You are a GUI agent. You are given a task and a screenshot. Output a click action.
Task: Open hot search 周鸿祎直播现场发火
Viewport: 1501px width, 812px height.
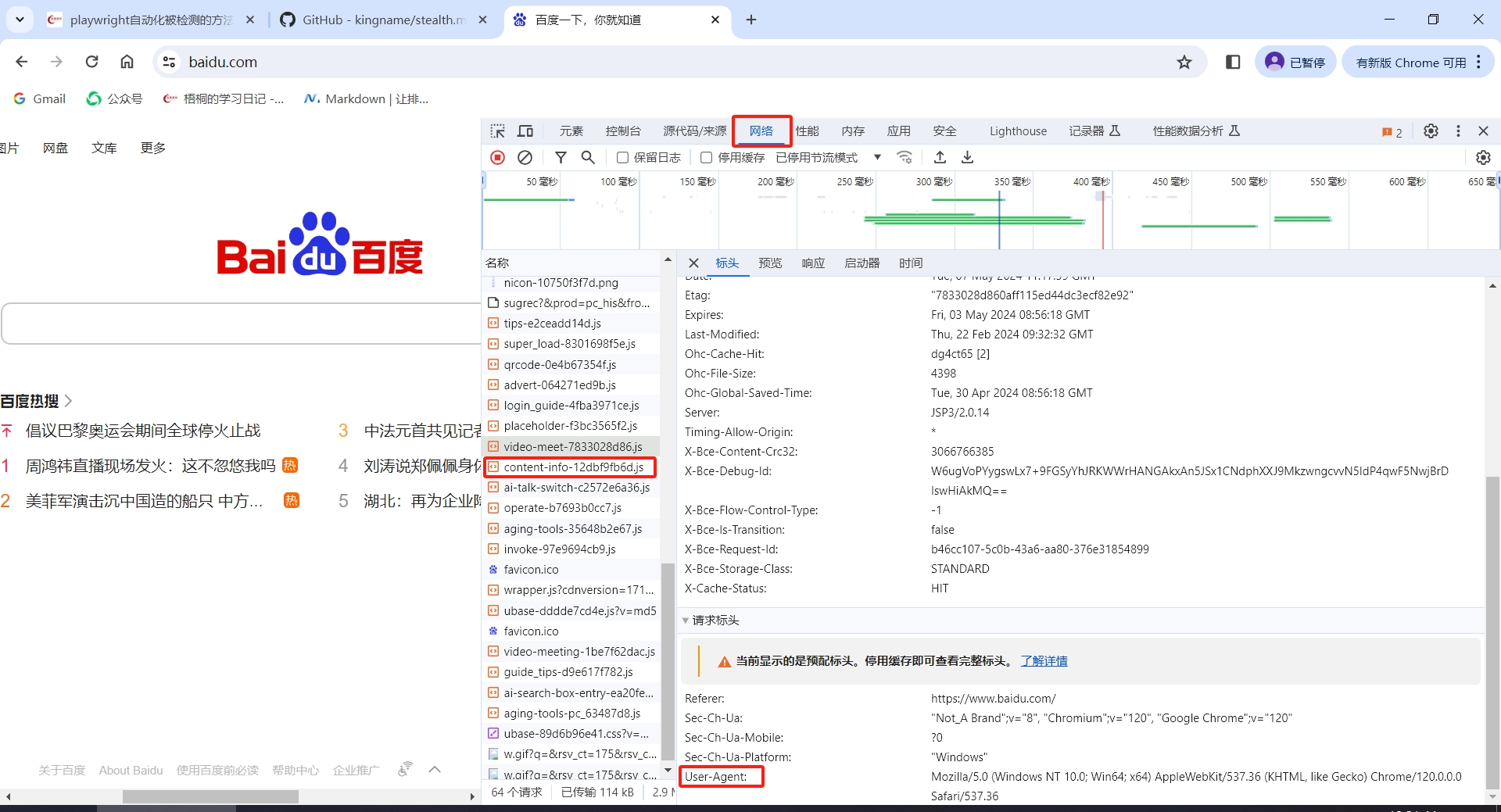[150, 466]
